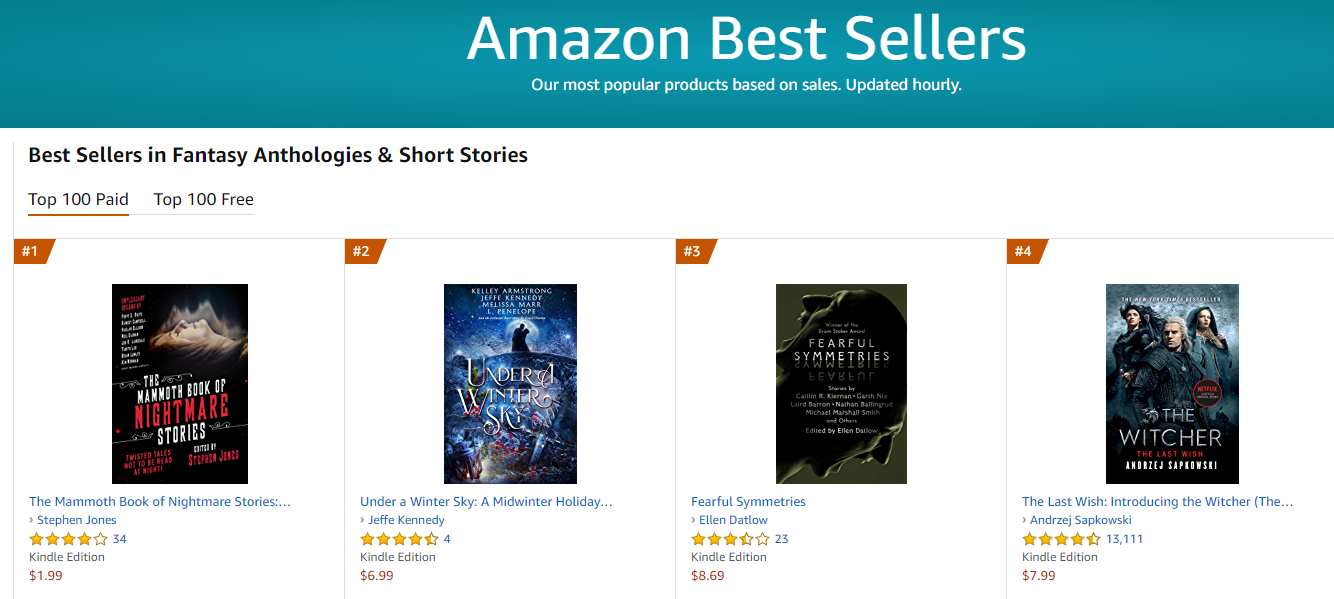Click the #2 rank badge
The image size is (1334, 599).
point(362,251)
